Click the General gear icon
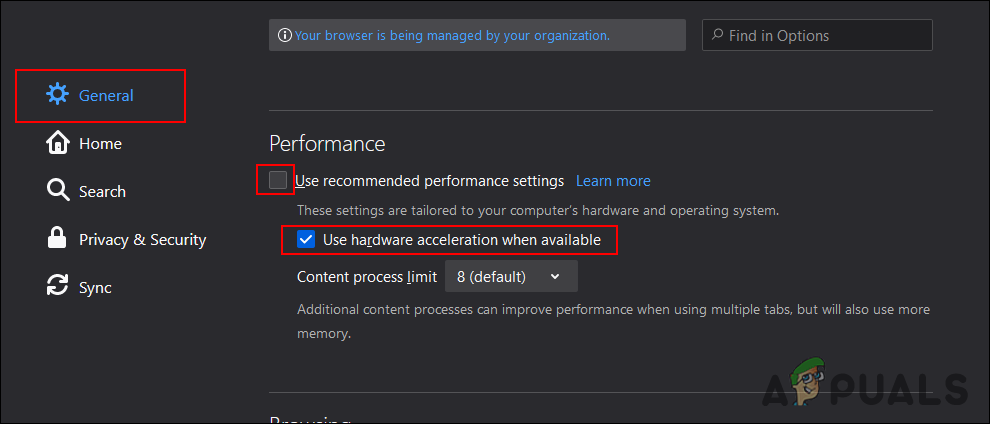Image resolution: width=990 pixels, height=424 pixels. pos(58,95)
